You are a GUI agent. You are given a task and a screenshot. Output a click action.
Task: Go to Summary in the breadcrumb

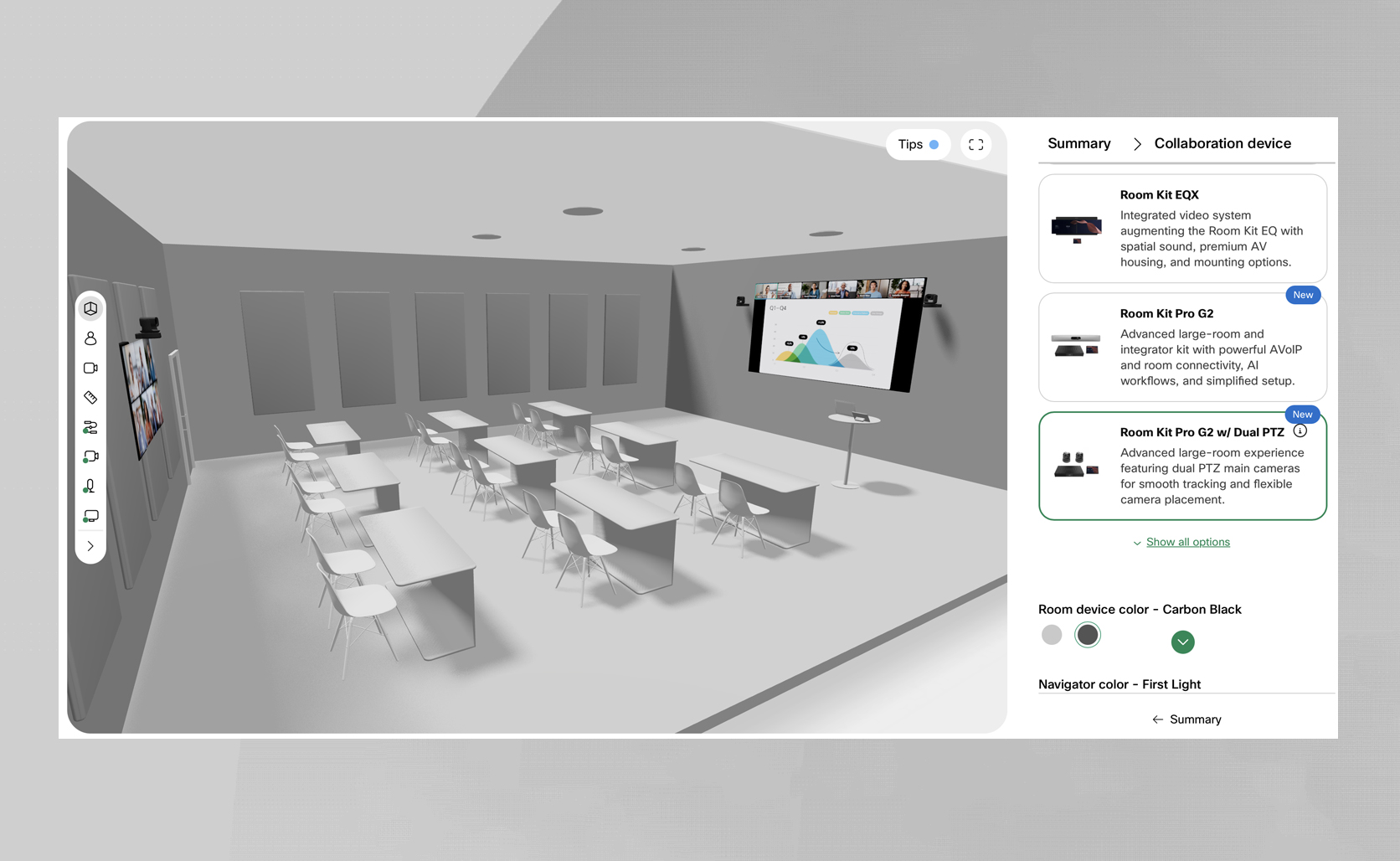point(1078,143)
